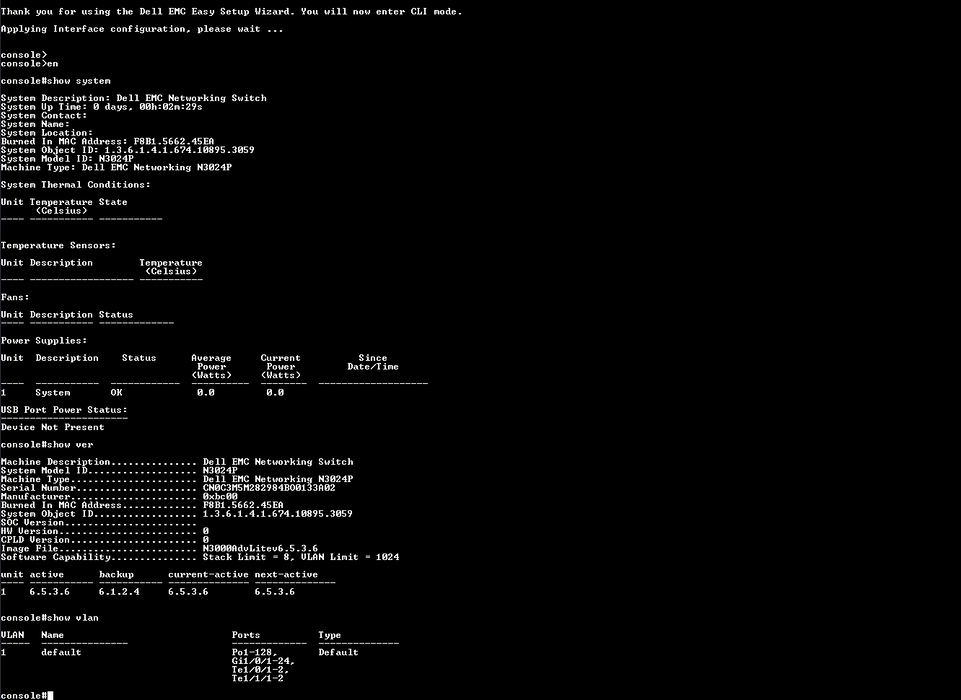Click the 'SOC Version' line
This screenshot has height=700, width=961.
point(98,523)
